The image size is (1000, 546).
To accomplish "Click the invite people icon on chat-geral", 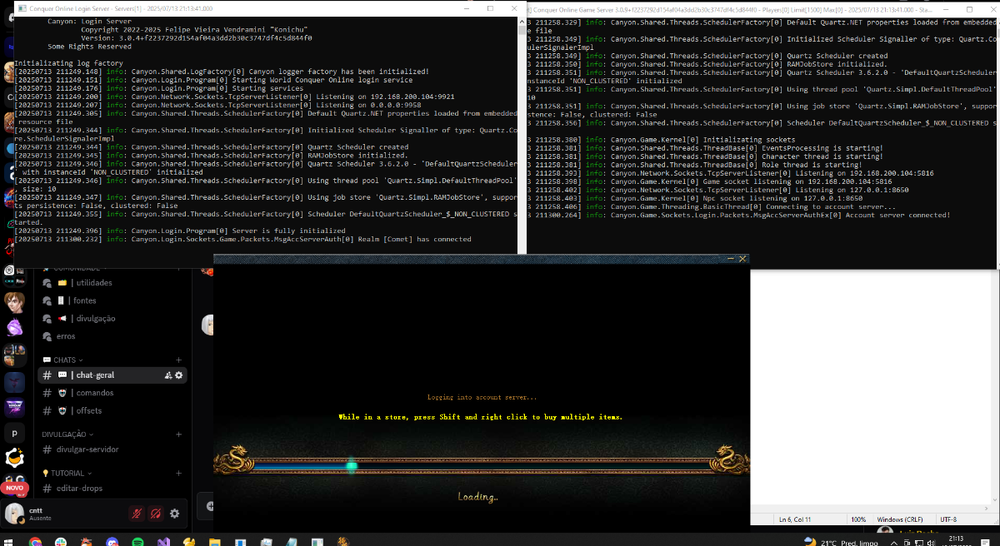I will click(169, 375).
